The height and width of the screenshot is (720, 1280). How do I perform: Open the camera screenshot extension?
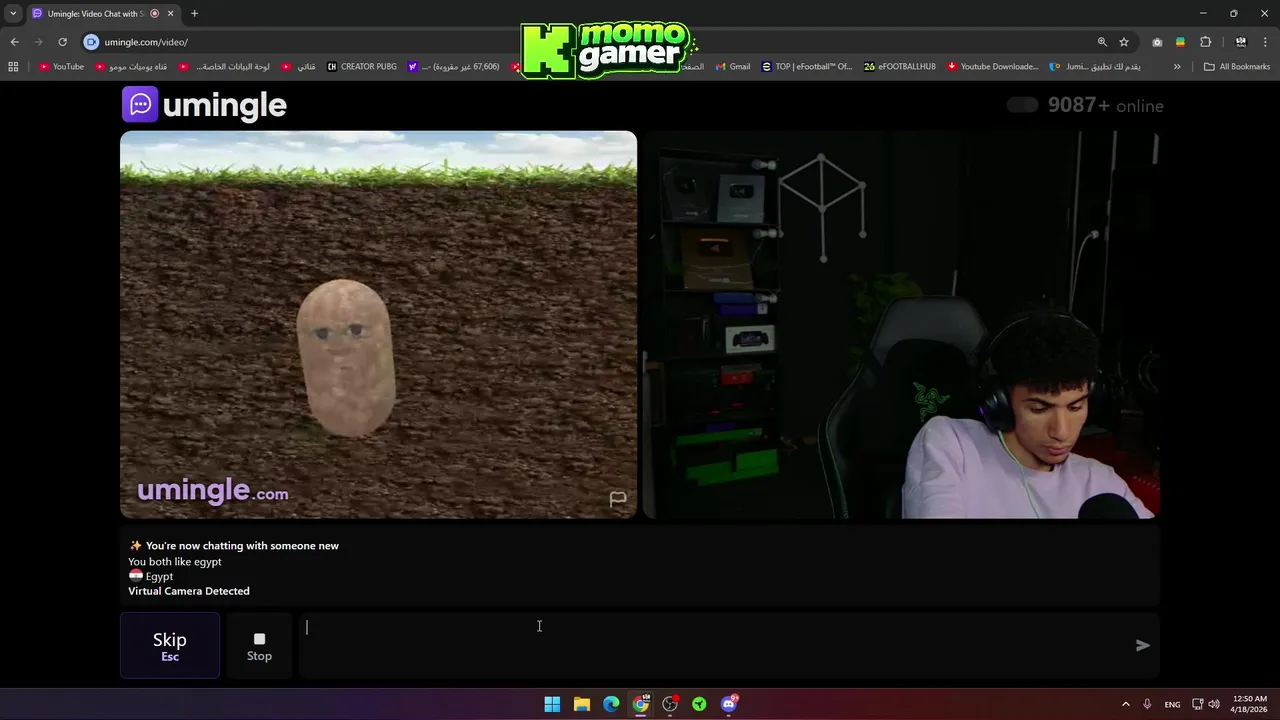point(1157,42)
